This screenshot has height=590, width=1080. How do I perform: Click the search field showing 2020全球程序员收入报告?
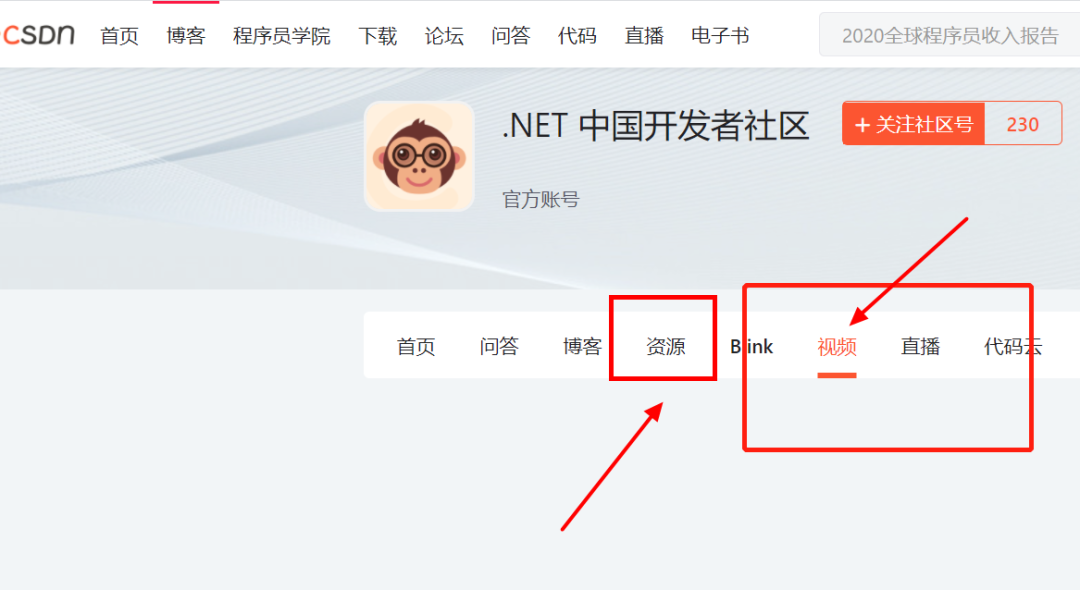coord(950,35)
